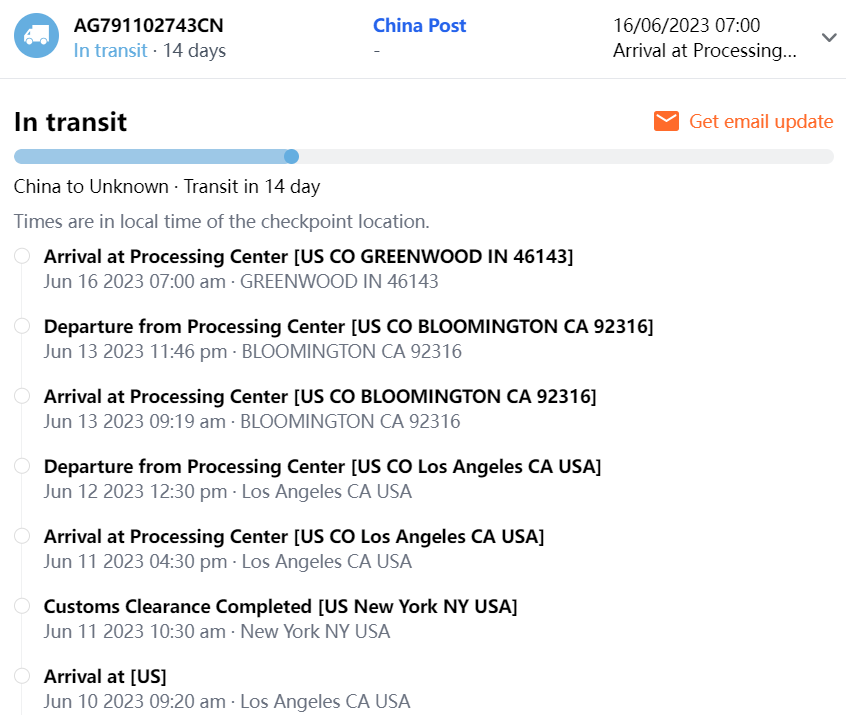Click the Greenwood arrival checkpoint marker

pos(22,257)
